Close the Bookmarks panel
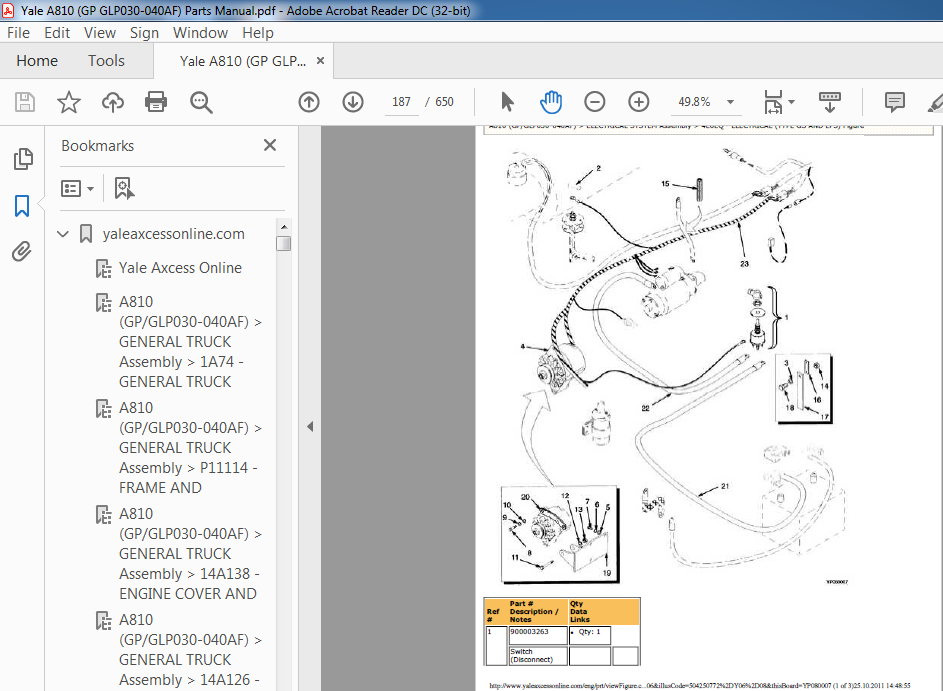This screenshot has width=943, height=691. (x=270, y=145)
